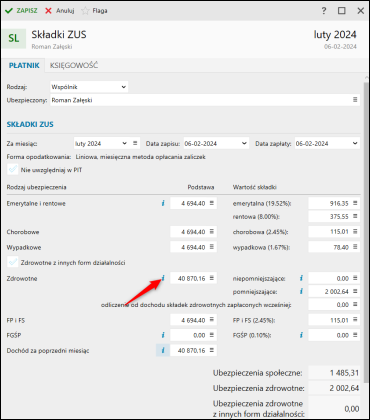Open the help question mark icon
This screenshot has width=370, height=420.
324,11
